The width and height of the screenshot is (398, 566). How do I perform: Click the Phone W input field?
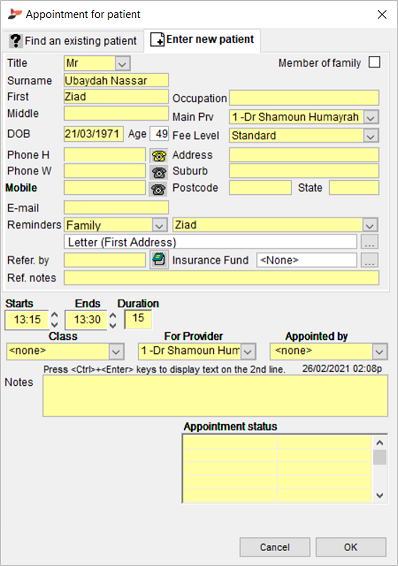(x=105, y=171)
